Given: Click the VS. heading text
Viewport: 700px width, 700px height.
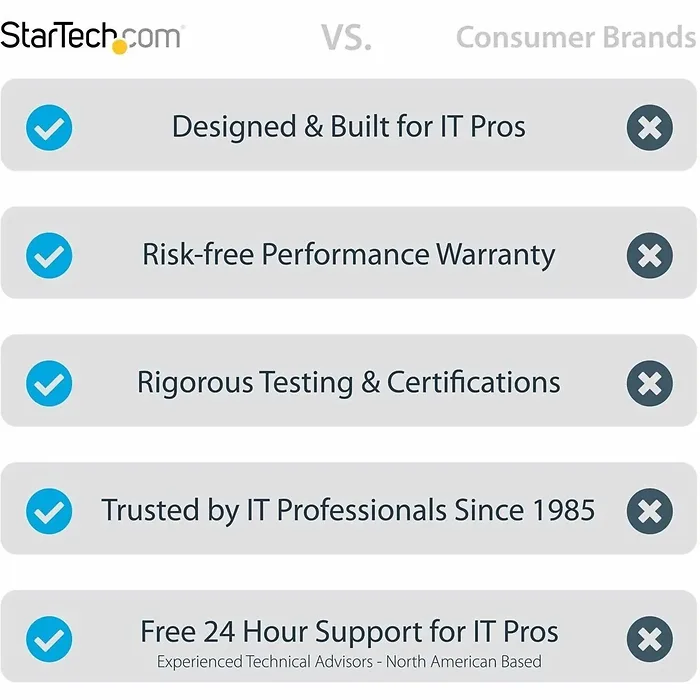Looking at the screenshot, I should (346, 38).
